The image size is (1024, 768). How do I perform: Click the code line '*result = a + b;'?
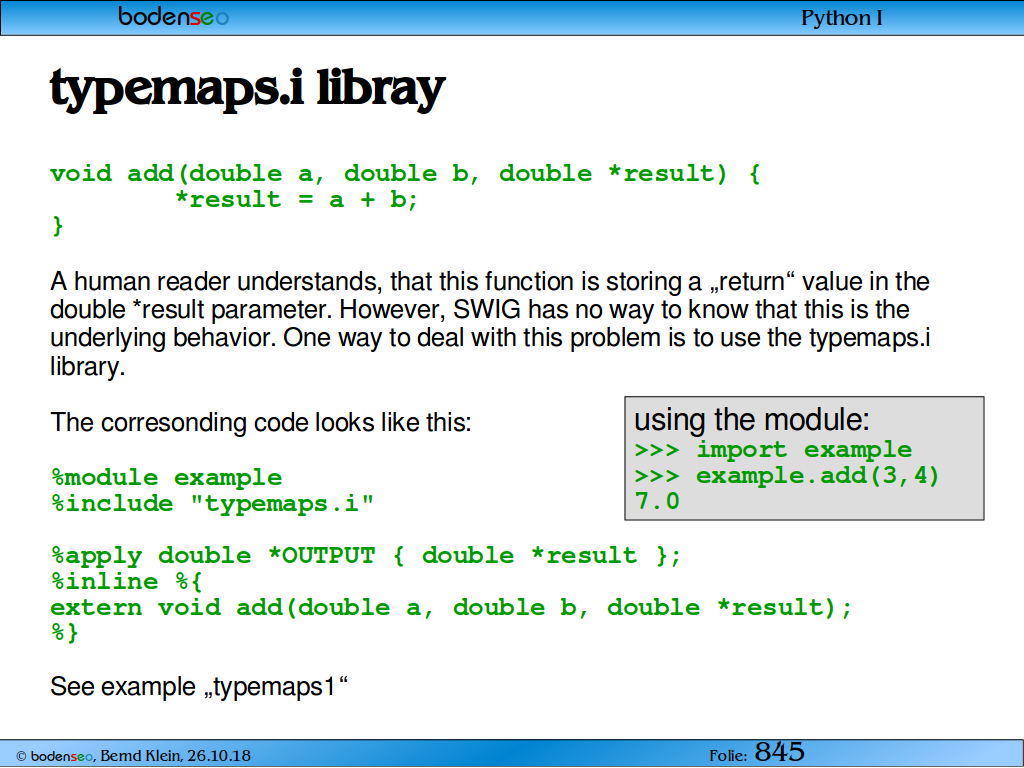[296, 199]
